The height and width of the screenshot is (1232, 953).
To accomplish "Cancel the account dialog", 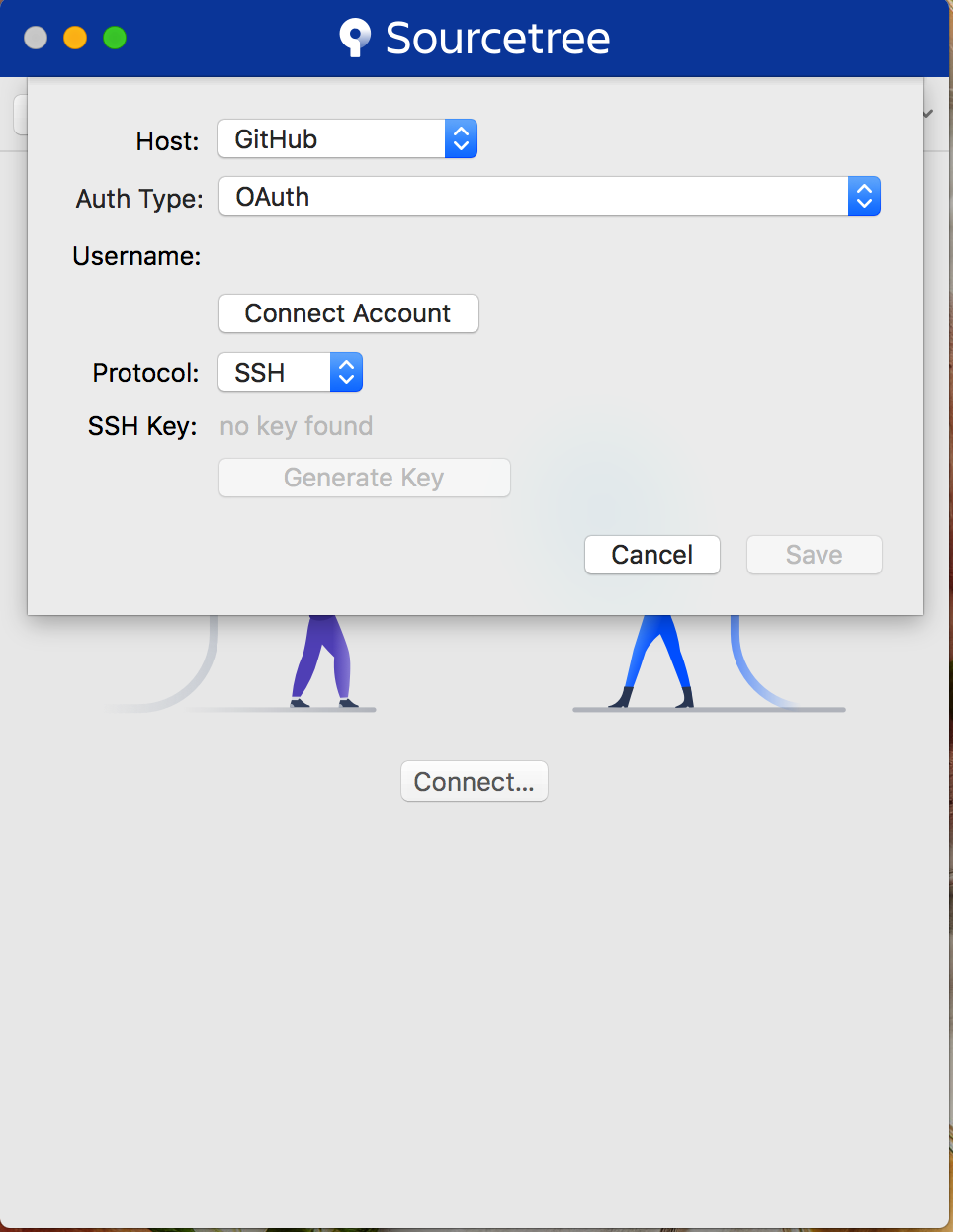I will [652, 555].
